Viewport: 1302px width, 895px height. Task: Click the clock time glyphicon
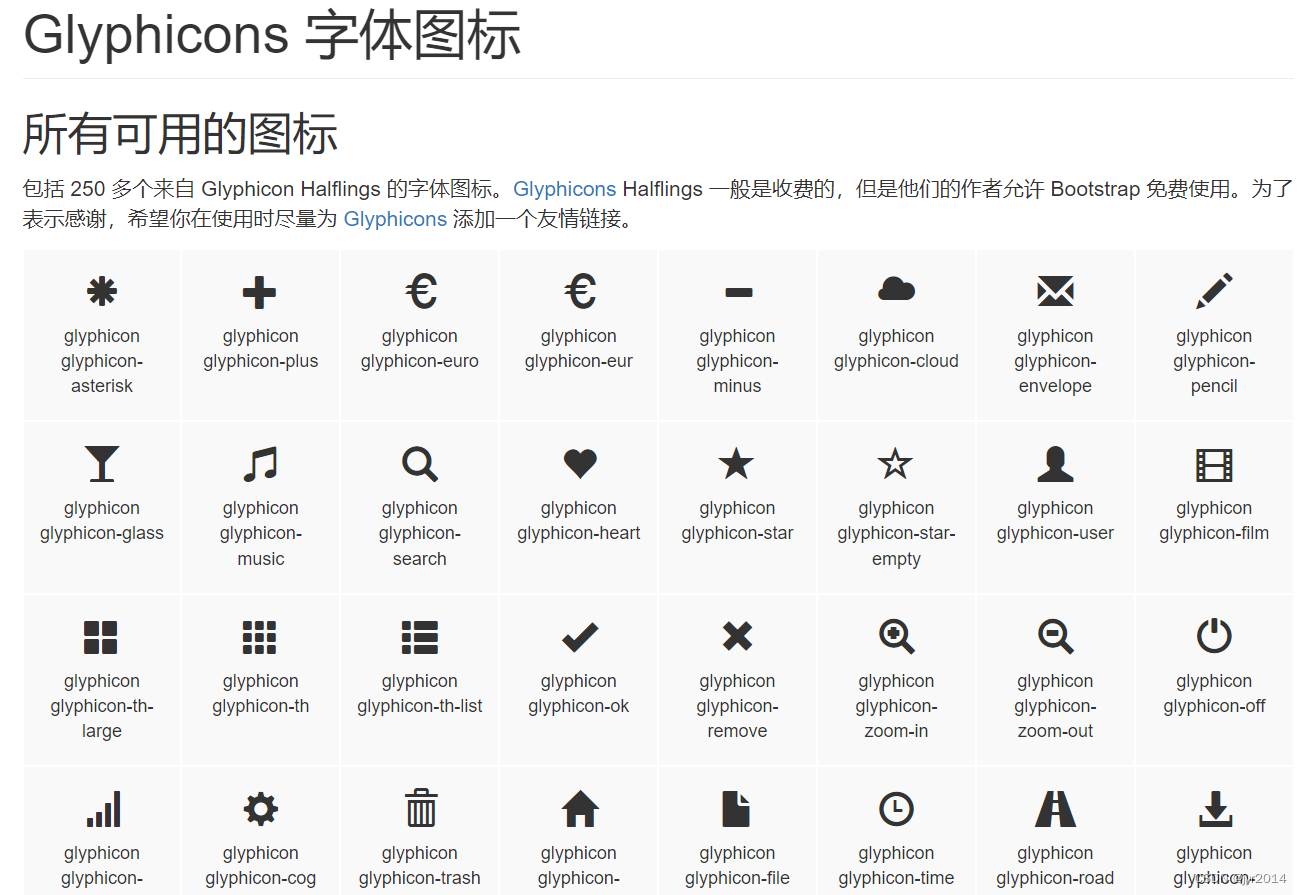pyautogui.click(x=896, y=809)
